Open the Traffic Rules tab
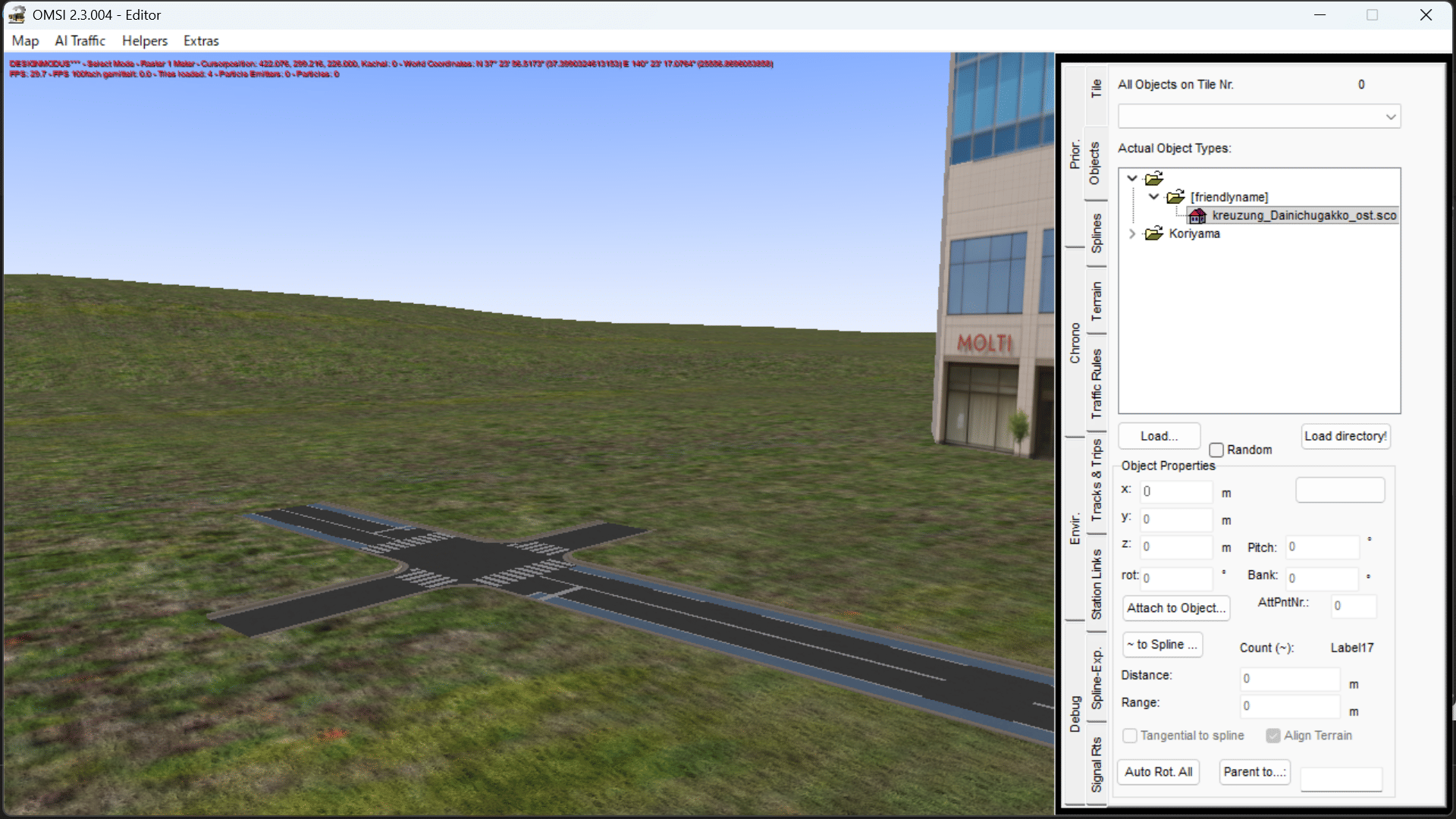 (x=1097, y=384)
